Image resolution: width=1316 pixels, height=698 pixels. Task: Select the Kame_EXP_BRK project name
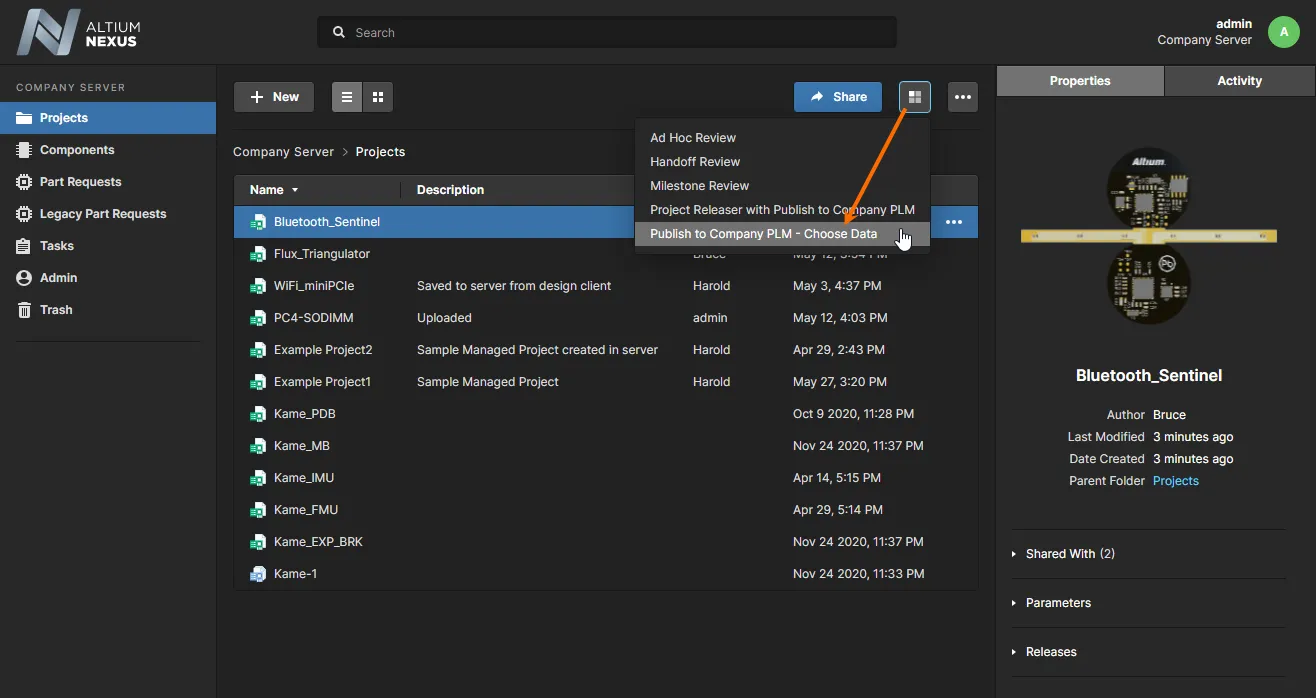point(318,542)
